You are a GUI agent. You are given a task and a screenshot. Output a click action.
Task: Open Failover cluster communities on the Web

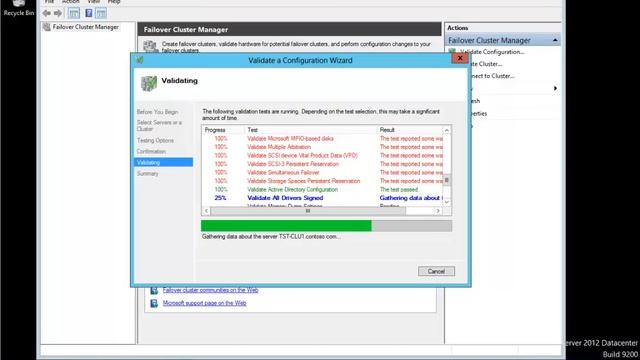click(210, 290)
